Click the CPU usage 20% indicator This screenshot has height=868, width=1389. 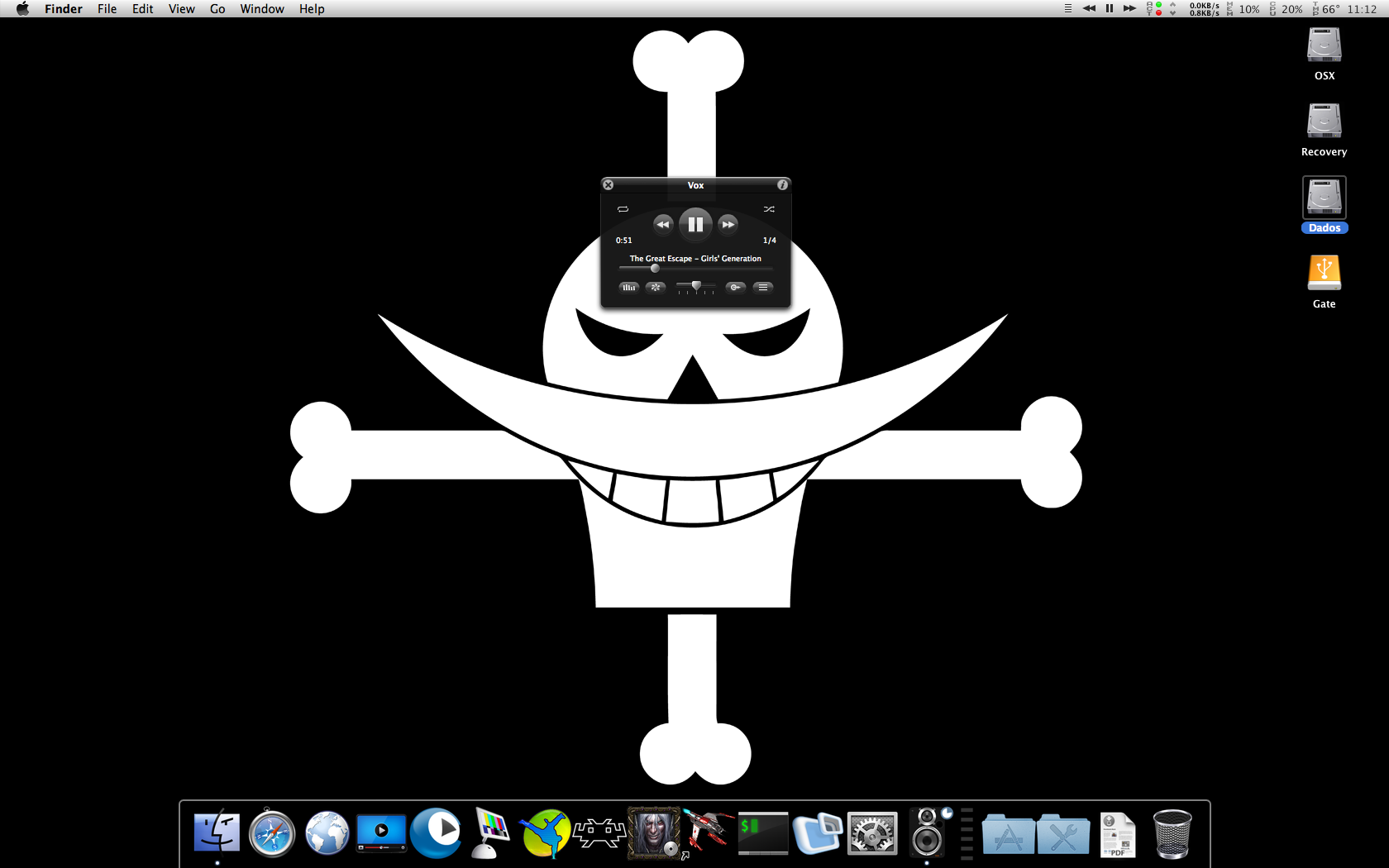click(1286, 9)
